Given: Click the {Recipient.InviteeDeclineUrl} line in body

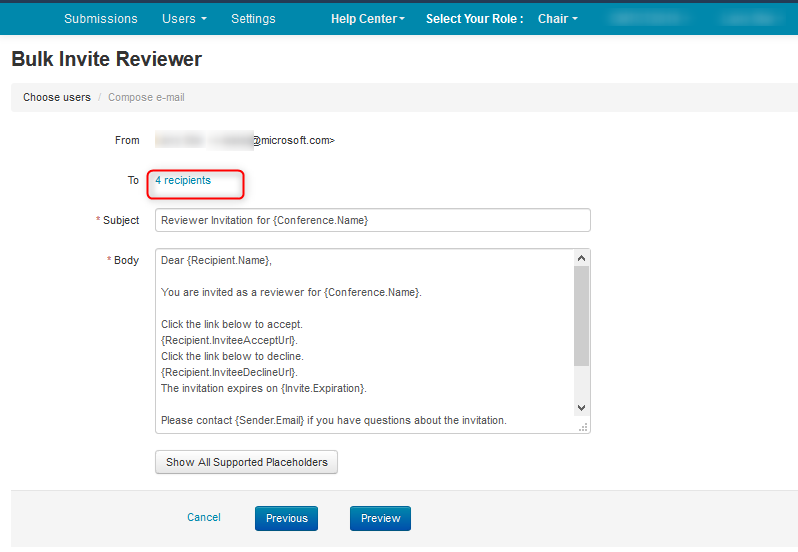Looking at the screenshot, I should (x=230, y=372).
